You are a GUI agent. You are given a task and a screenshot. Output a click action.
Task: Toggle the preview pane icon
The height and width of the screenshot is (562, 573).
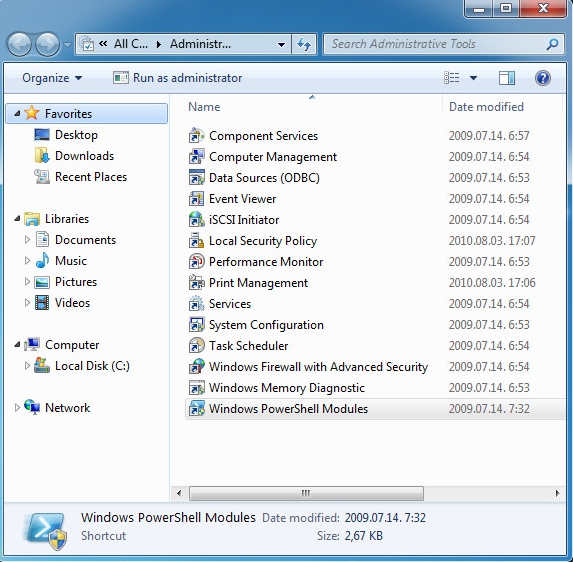point(506,78)
